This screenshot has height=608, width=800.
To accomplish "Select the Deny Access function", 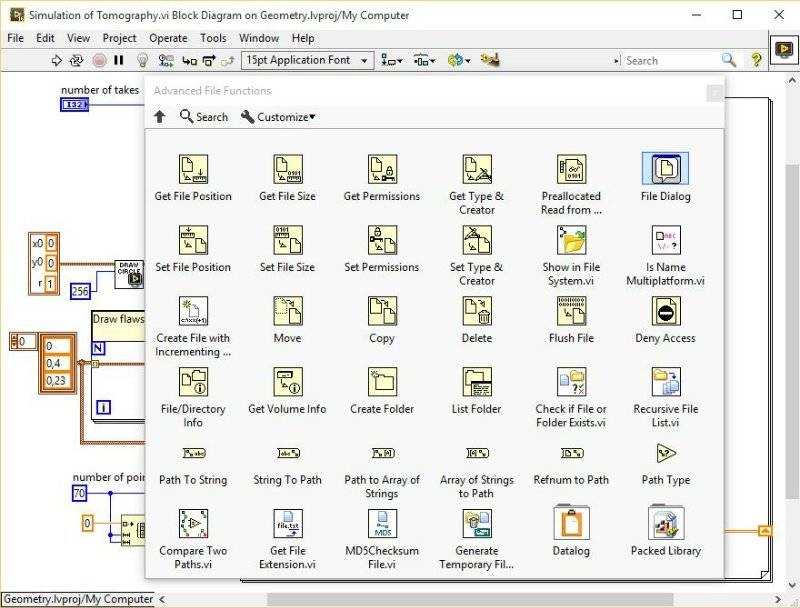I will pos(666,311).
